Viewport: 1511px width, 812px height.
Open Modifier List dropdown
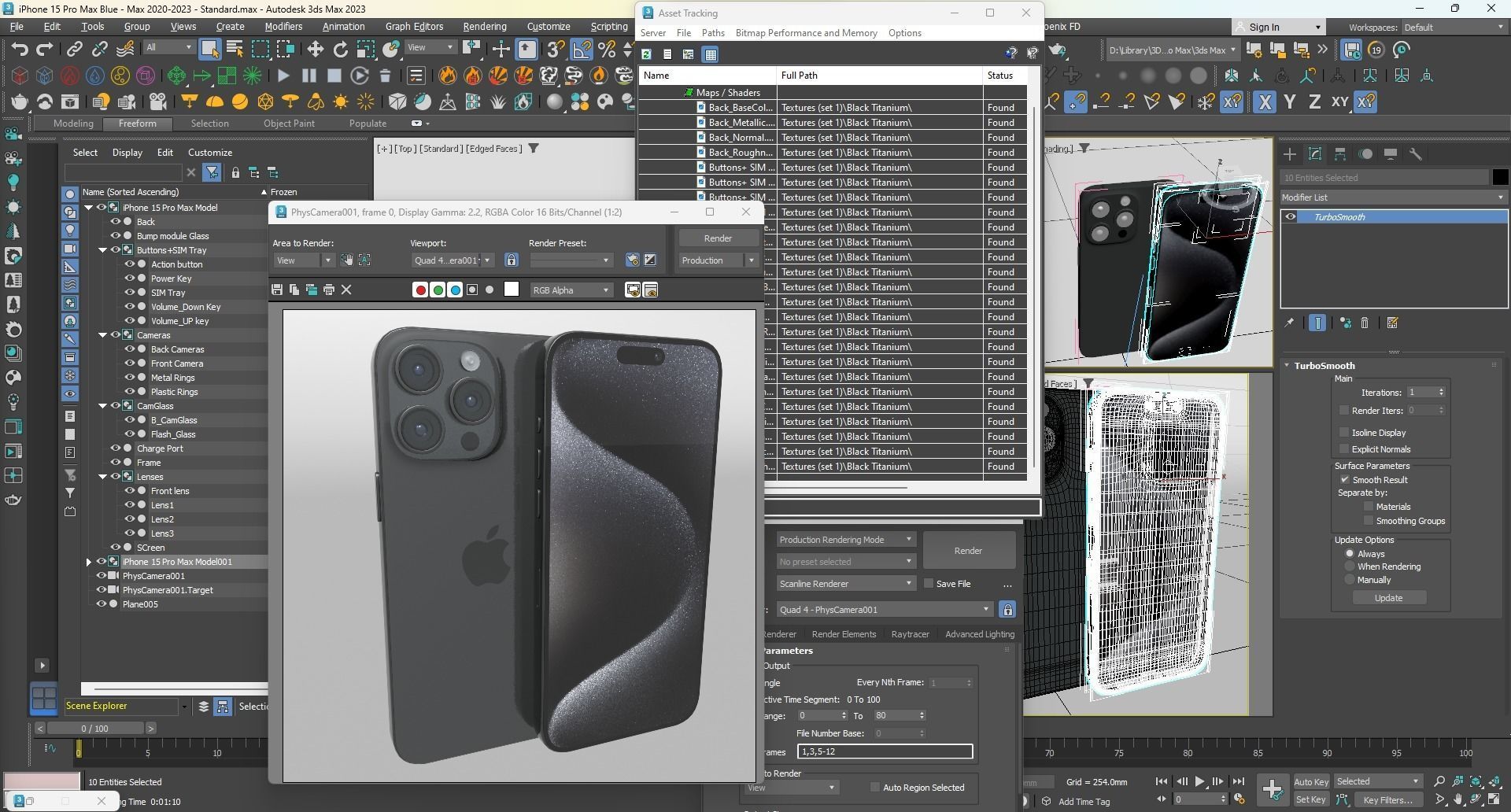pos(1393,197)
